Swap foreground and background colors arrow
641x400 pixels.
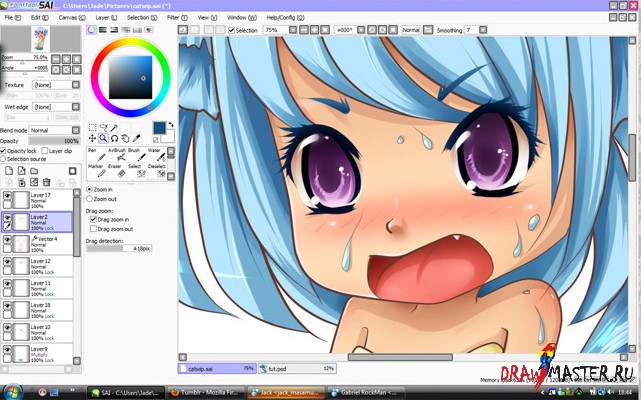pyautogui.click(x=171, y=124)
